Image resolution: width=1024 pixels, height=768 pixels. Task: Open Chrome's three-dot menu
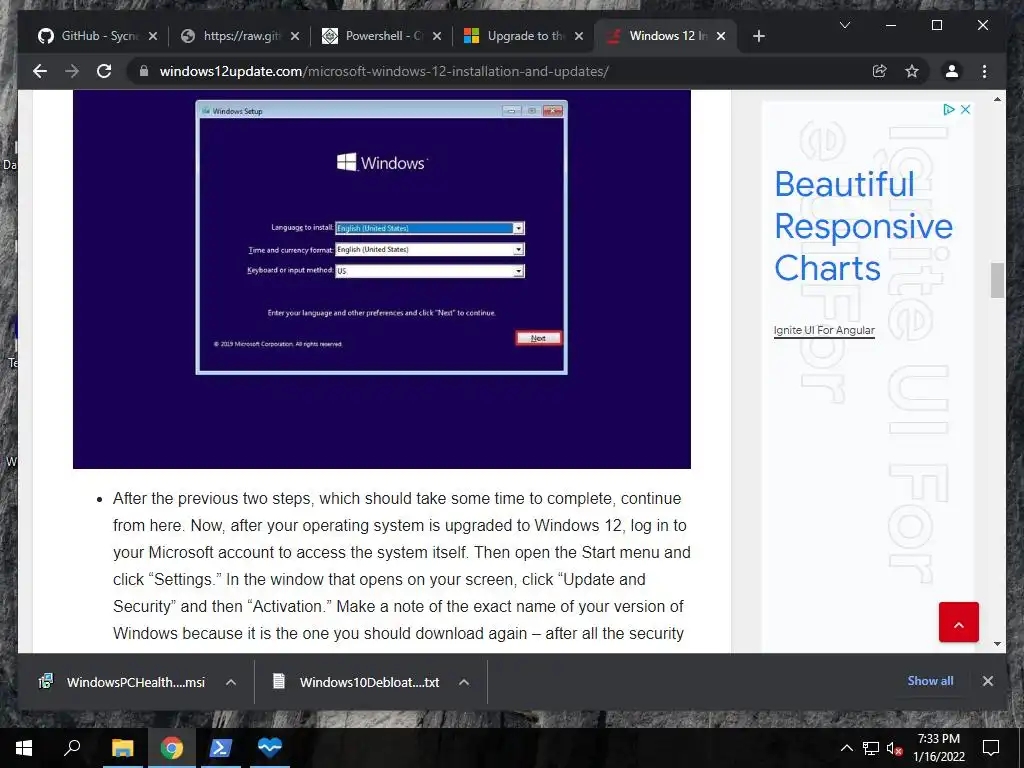coord(984,71)
